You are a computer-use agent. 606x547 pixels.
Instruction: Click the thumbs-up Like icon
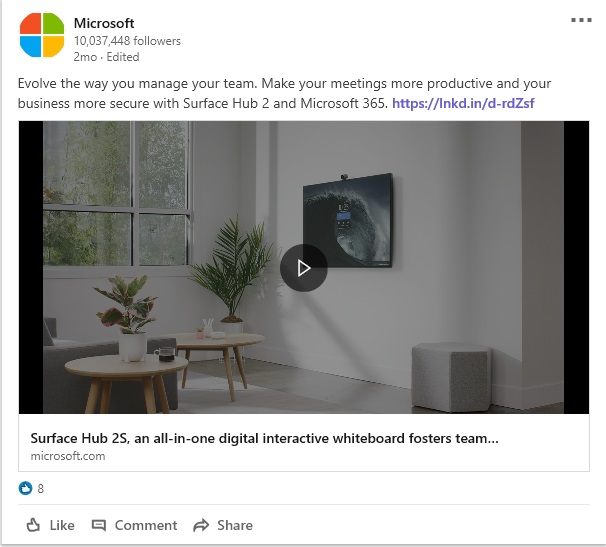pos(33,525)
